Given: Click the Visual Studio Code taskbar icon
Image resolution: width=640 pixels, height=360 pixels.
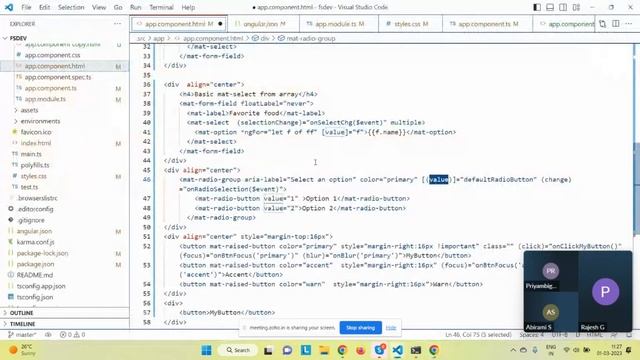Looking at the screenshot, I should coord(398,350).
